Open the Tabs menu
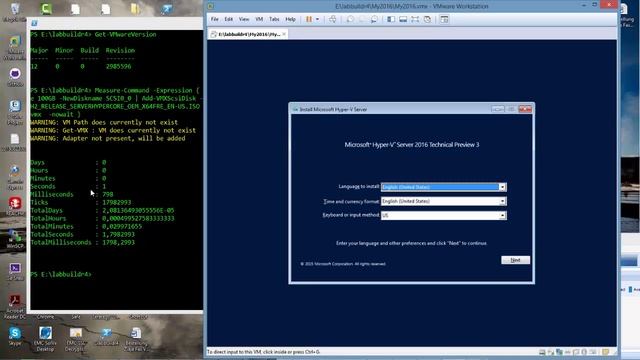The image size is (640, 360). [x=274, y=19]
